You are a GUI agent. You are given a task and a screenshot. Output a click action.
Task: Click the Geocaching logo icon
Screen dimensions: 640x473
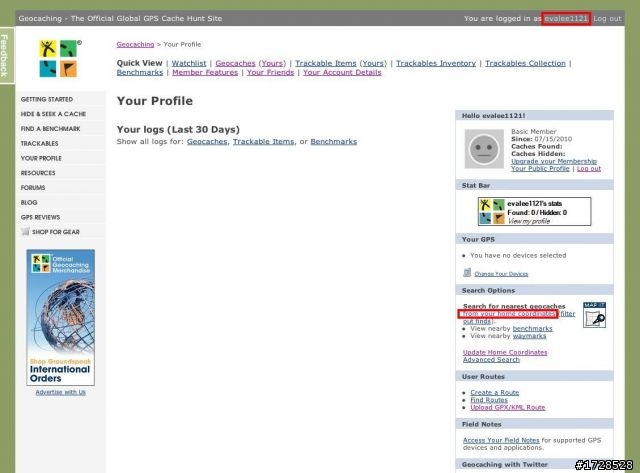[60, 58]
